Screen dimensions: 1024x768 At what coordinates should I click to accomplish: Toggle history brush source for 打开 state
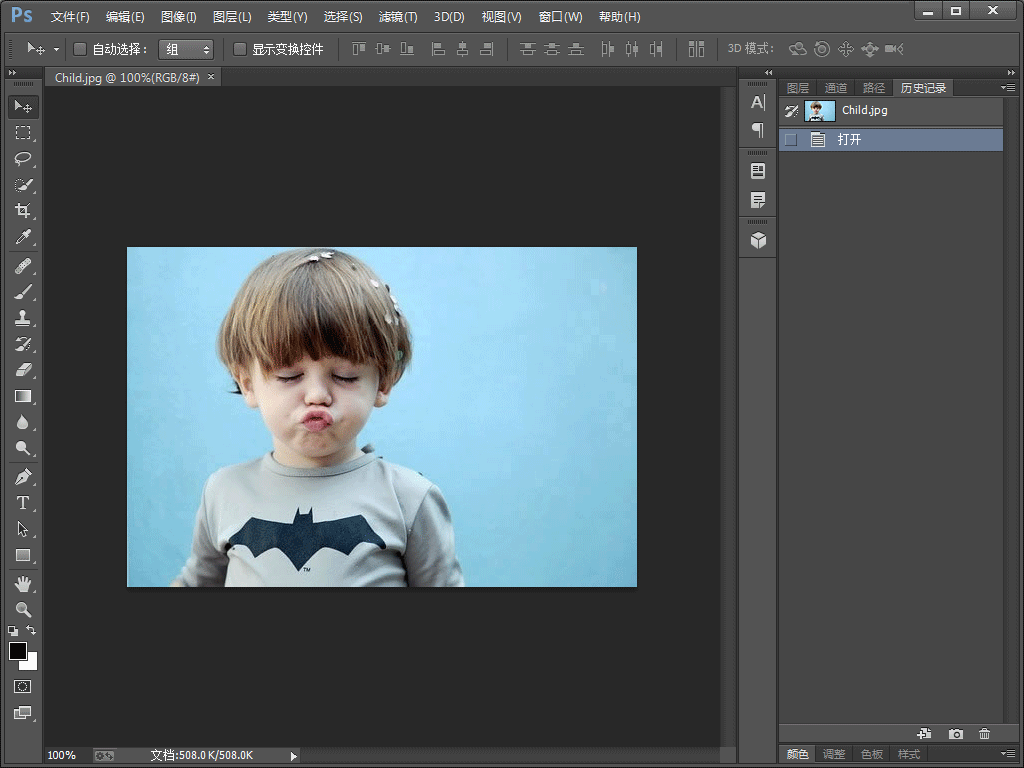coord(791,140)
